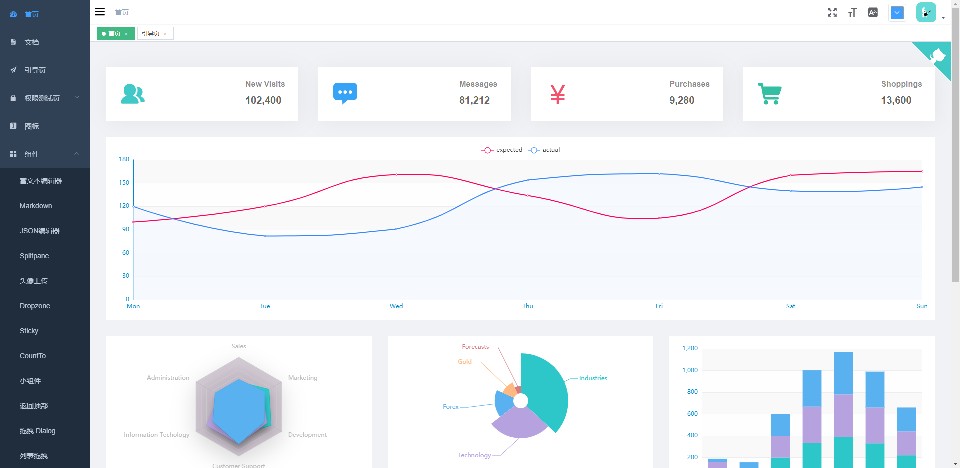Viewport: 960px width, 468px height.
Task: Toggle the actual series legend
Action: point(544,149)
